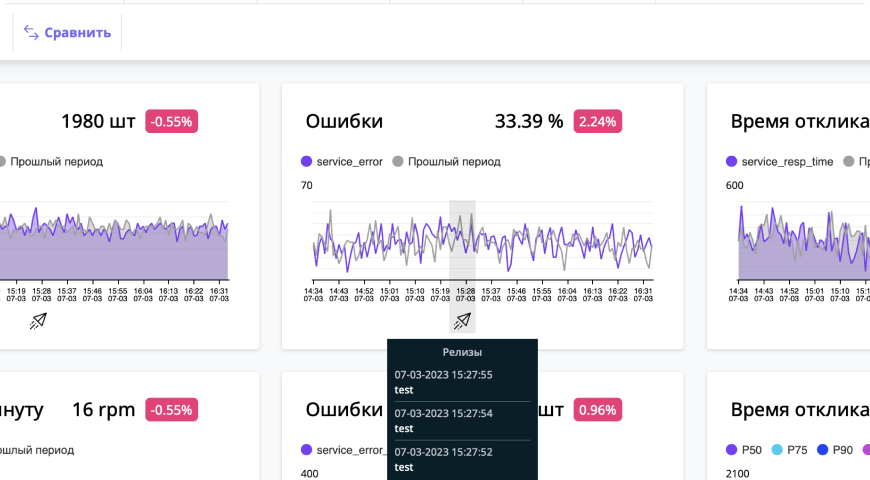The height and width of the screenshot is (480, 870).
Task: Click the -0.55% badge next to 16 rpm
Action: (171, 410)
